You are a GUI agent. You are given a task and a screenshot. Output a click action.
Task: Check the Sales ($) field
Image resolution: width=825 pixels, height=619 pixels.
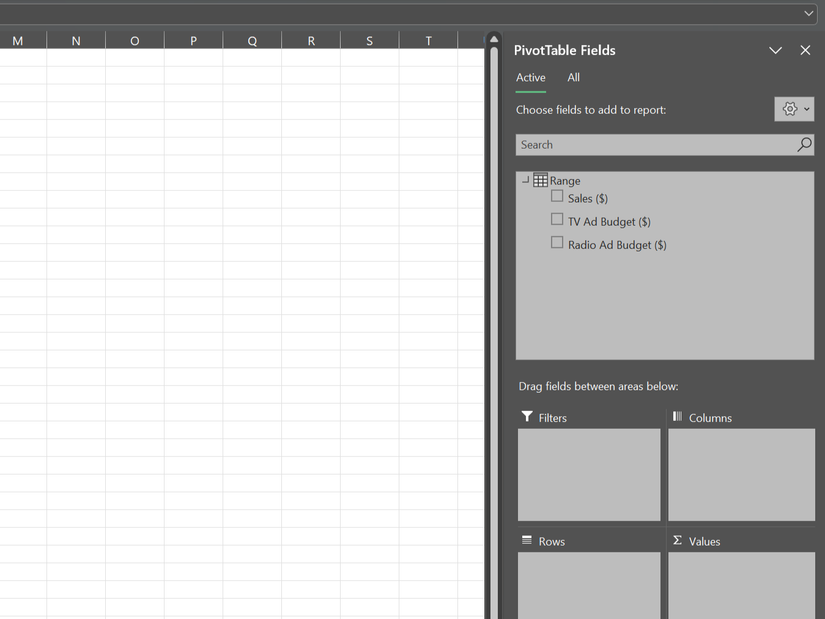coord(557,195)
